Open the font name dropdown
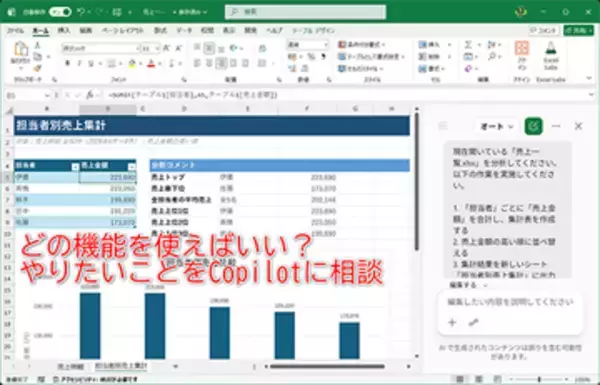This screenshot has width=600, height=385. (137, 49)
